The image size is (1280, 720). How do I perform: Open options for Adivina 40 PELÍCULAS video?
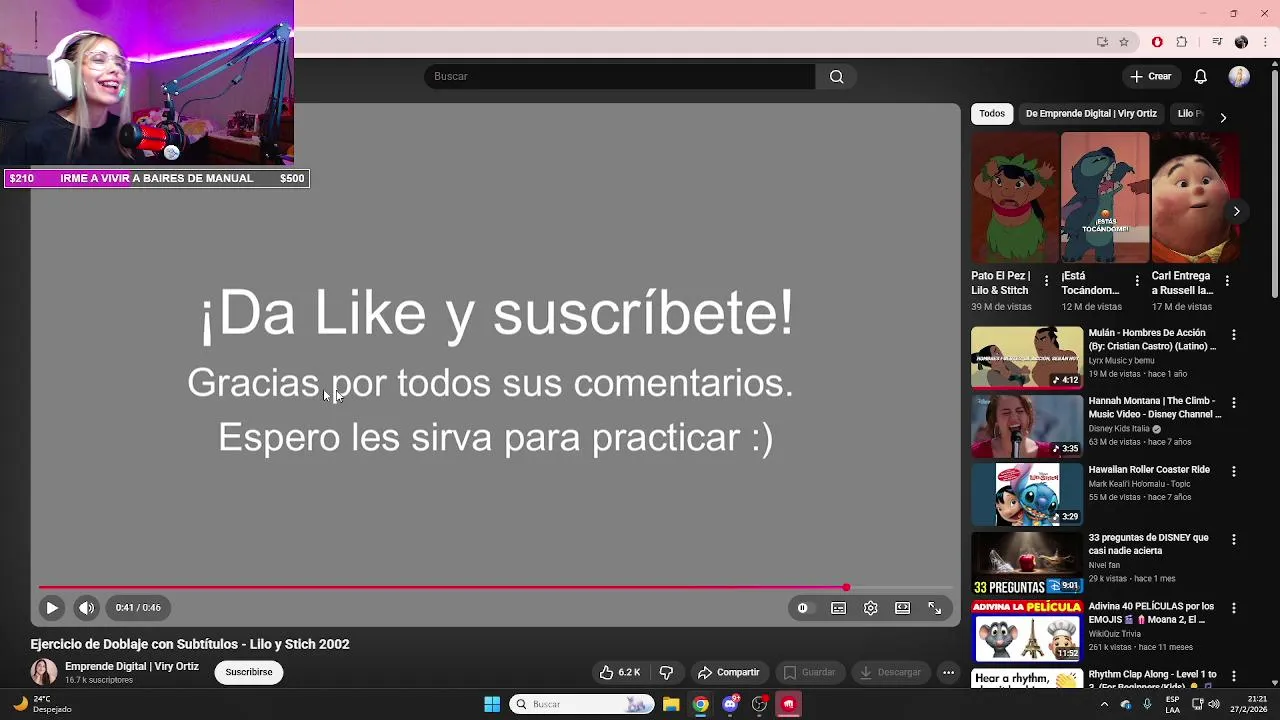click(x=1234, y=608)
